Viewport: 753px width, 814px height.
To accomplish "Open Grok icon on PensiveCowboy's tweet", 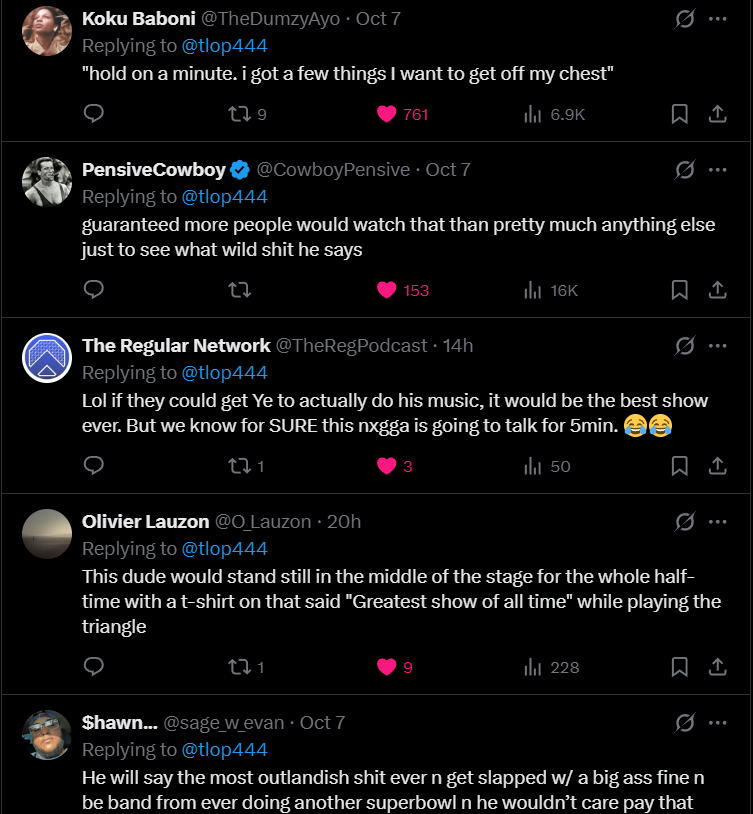I will 685,170.
